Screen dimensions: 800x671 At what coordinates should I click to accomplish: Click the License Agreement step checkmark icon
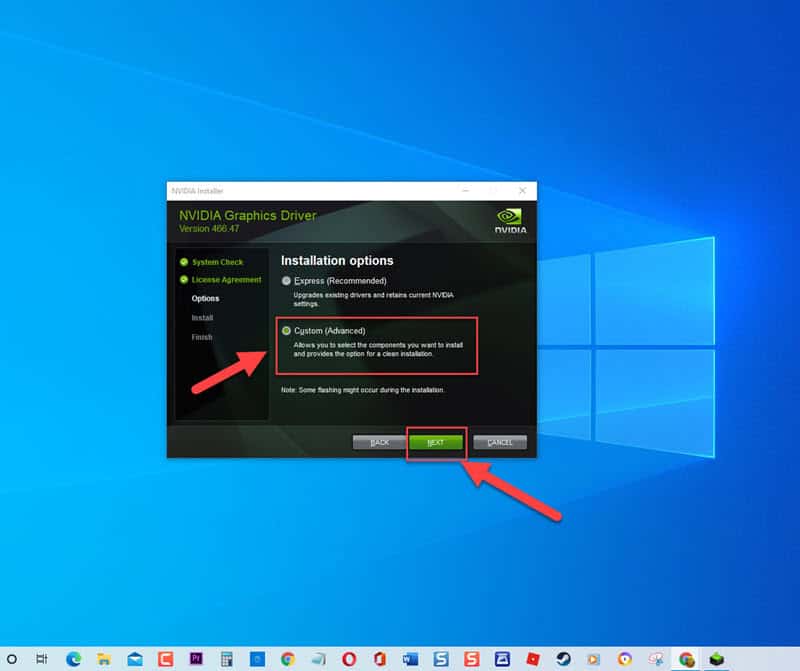point(184,280)
